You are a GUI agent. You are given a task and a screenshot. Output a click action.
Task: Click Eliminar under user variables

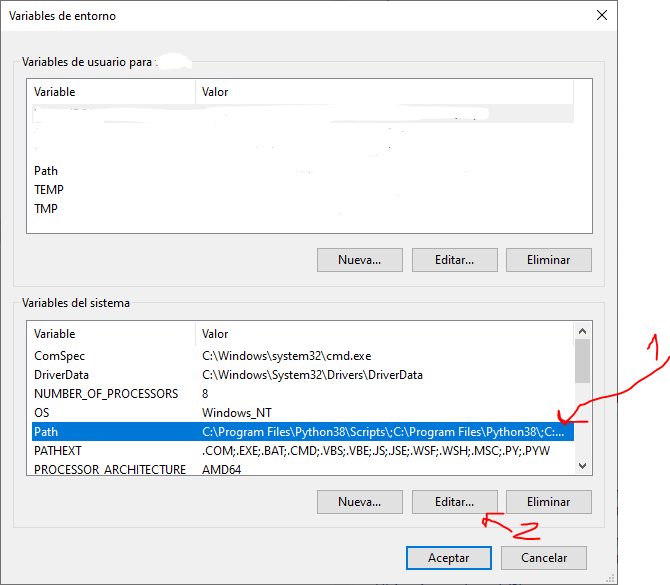pyautogui.click(x=548, y=260)
